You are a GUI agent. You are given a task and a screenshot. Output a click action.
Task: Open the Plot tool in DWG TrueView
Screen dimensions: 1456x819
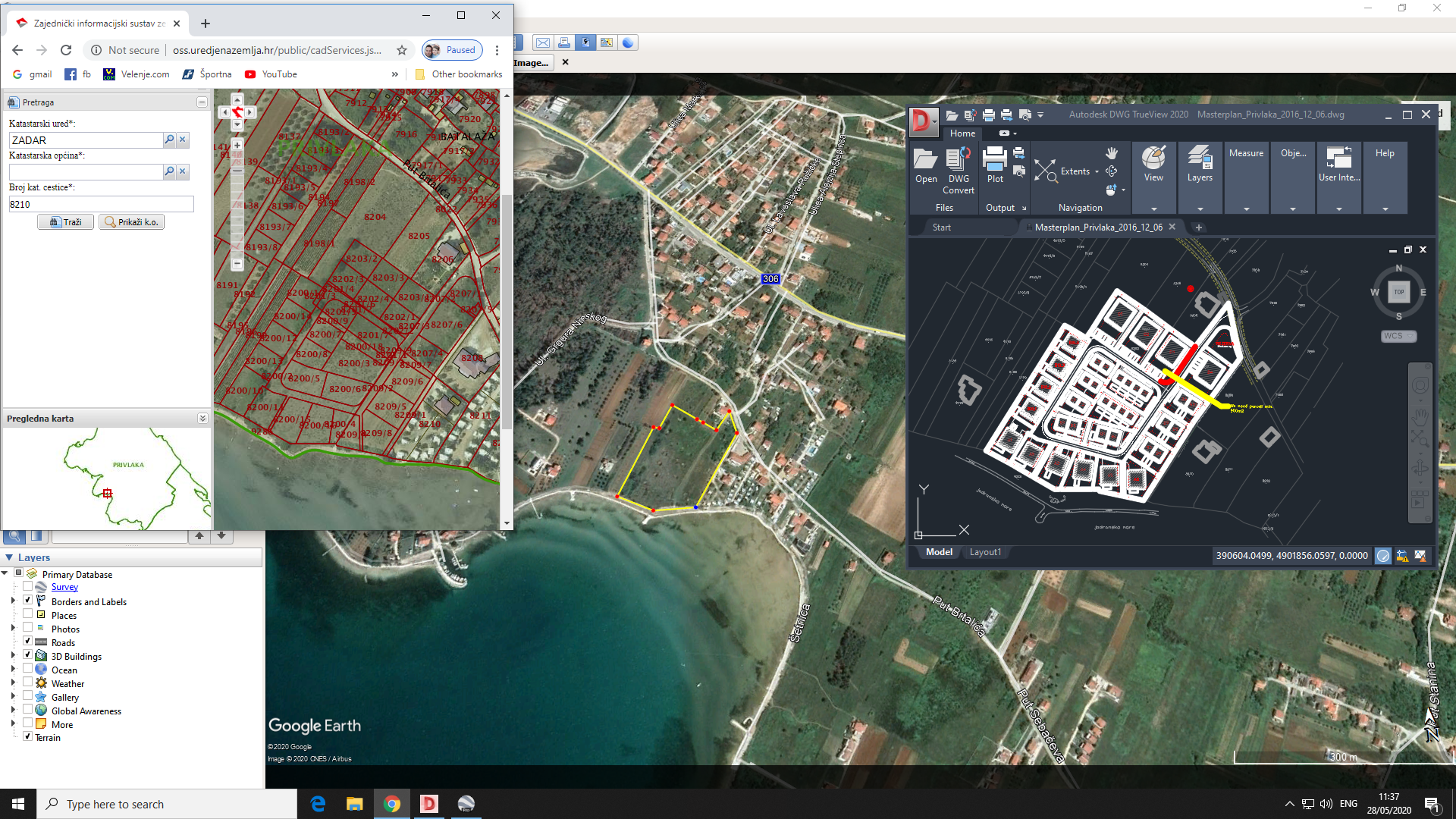tap(995, 163)
